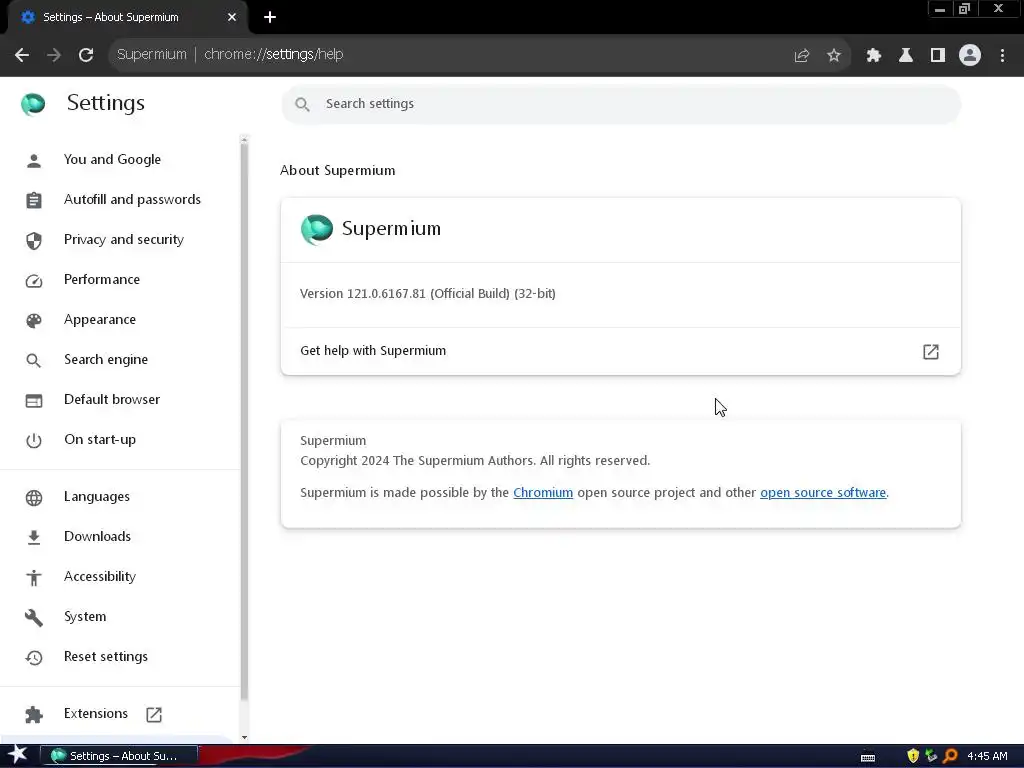1024x768 pixels.
Task: Click the person icon beside You and Google
Action: point(34,160)
